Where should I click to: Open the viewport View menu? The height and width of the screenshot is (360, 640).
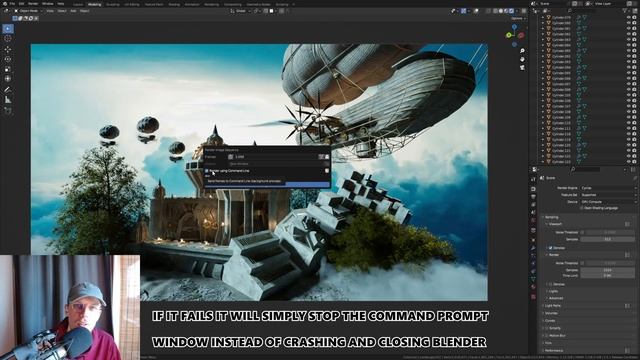pyautogui.click(x=50, y=11)
